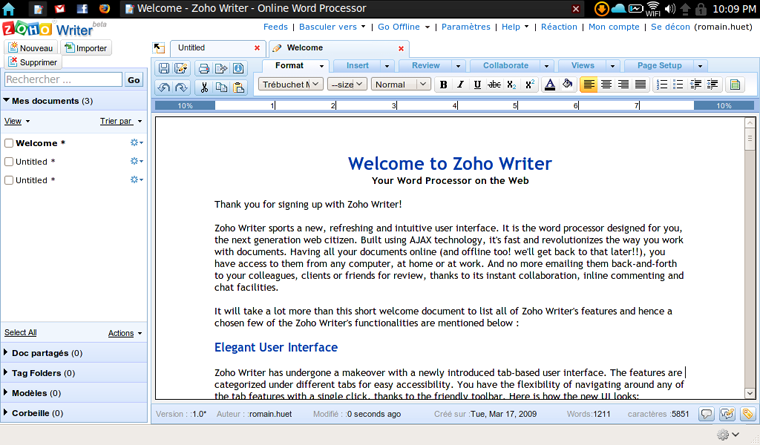This screenshot has height=445, width=760.
Task: Click the volume icon in the system tray
Action: tap(670, 9)
